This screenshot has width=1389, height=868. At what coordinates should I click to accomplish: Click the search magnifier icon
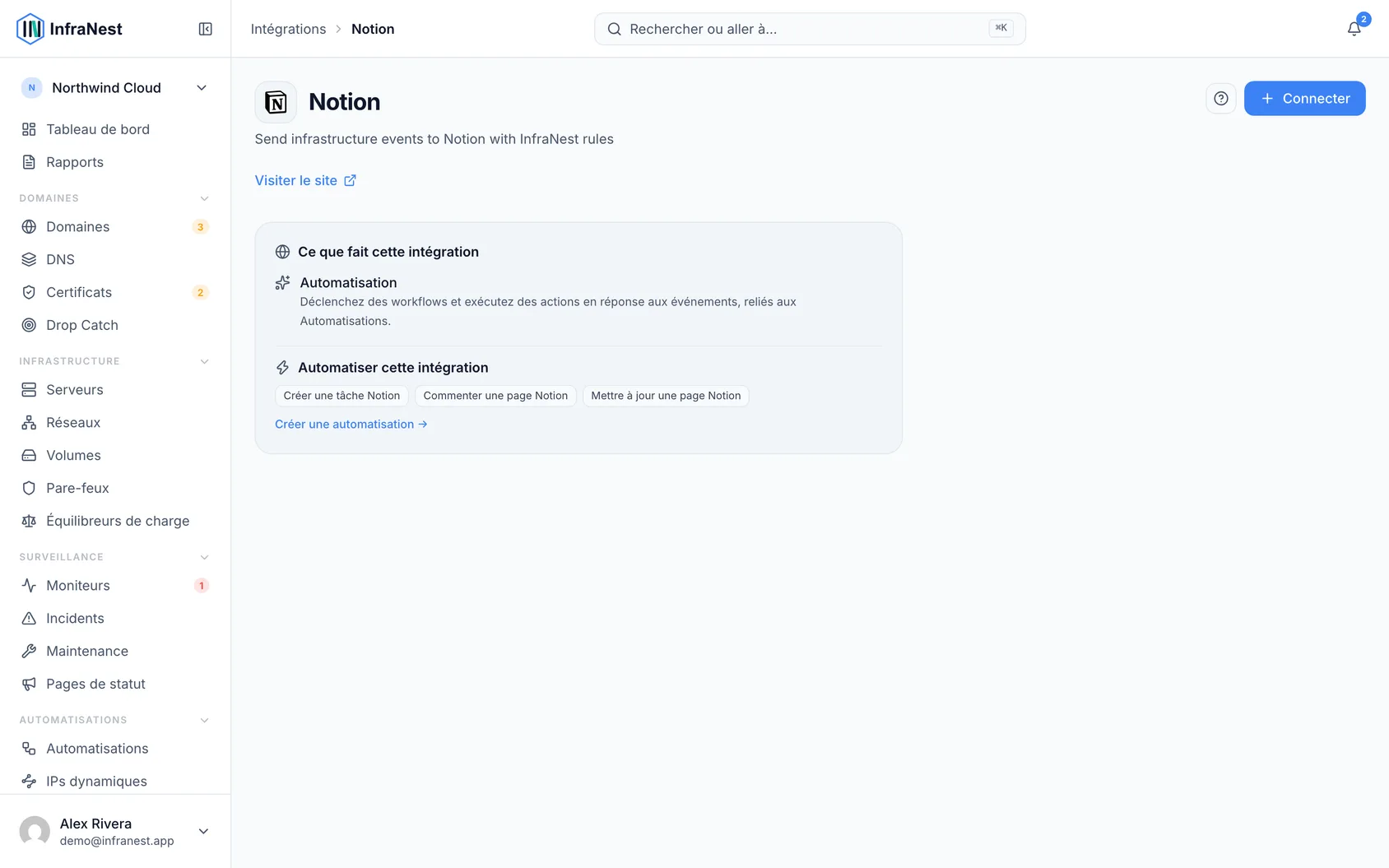(614, 29)
